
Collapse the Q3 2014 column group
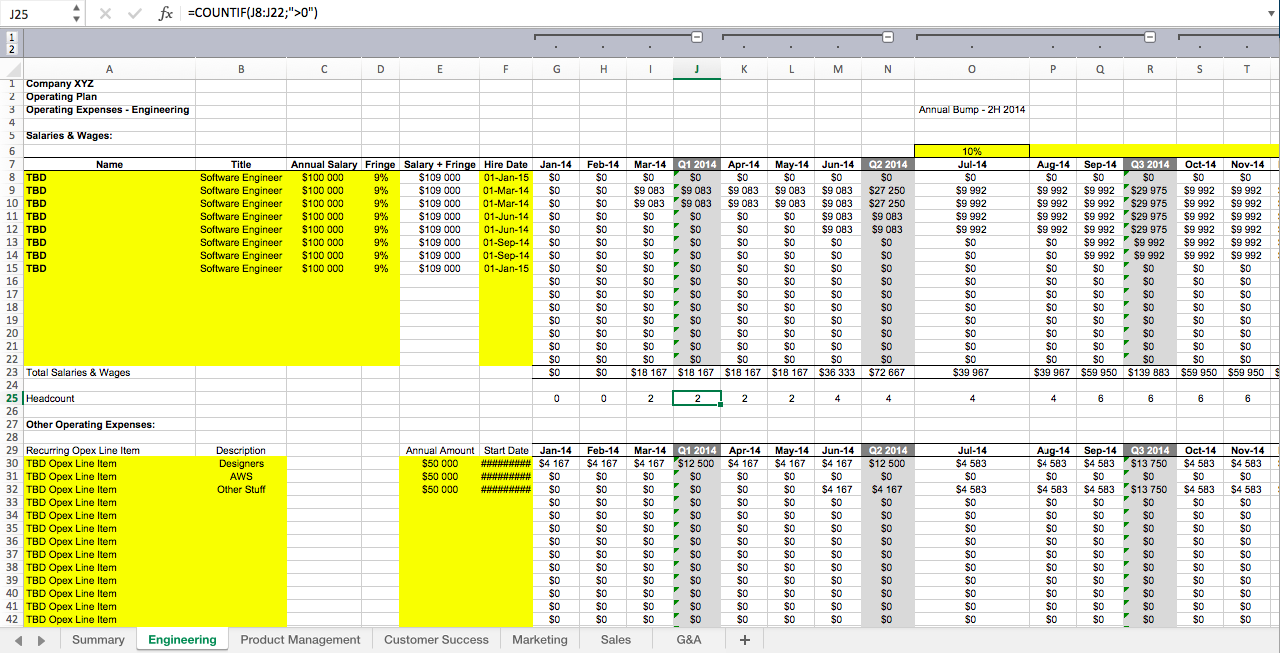point(1150,38)
